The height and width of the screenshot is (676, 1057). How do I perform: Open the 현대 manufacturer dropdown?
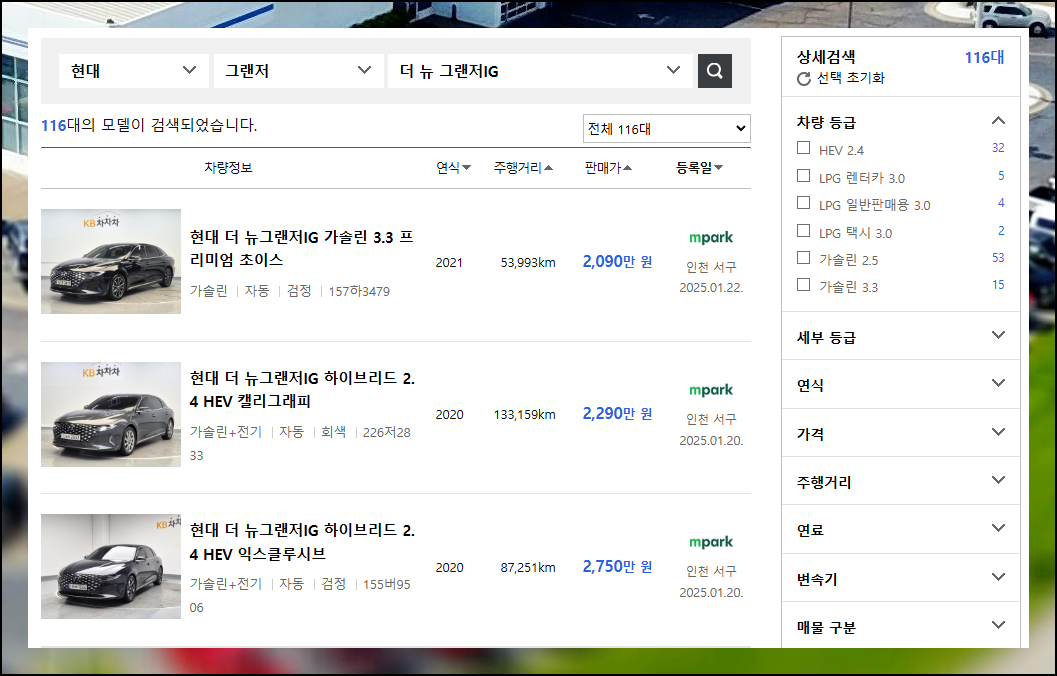pyautogui.click(x=133, y=71)
